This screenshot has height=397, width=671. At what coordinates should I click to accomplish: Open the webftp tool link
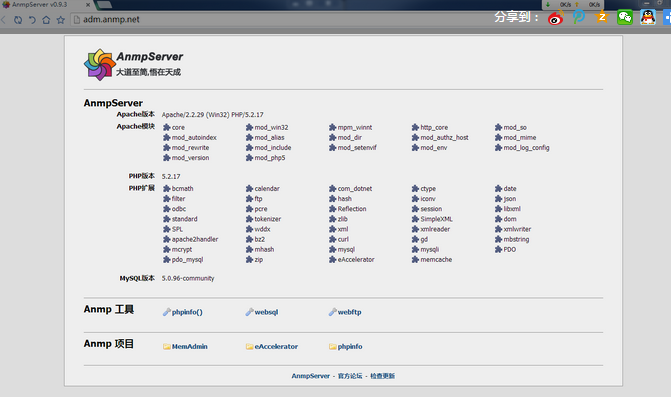(x=350, y=312)
